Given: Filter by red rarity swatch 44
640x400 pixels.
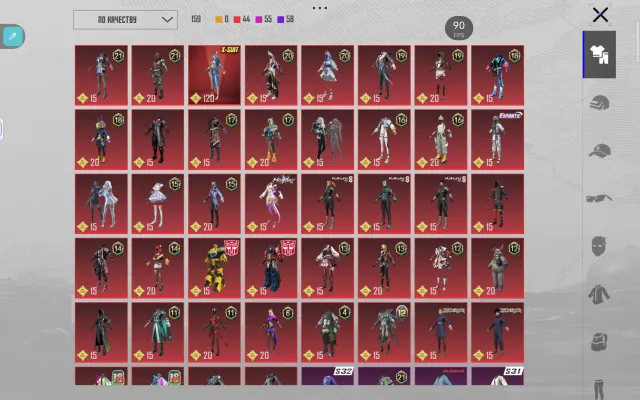Looking at the screenshot, I should pyautogui.click(x=242, y=19).
